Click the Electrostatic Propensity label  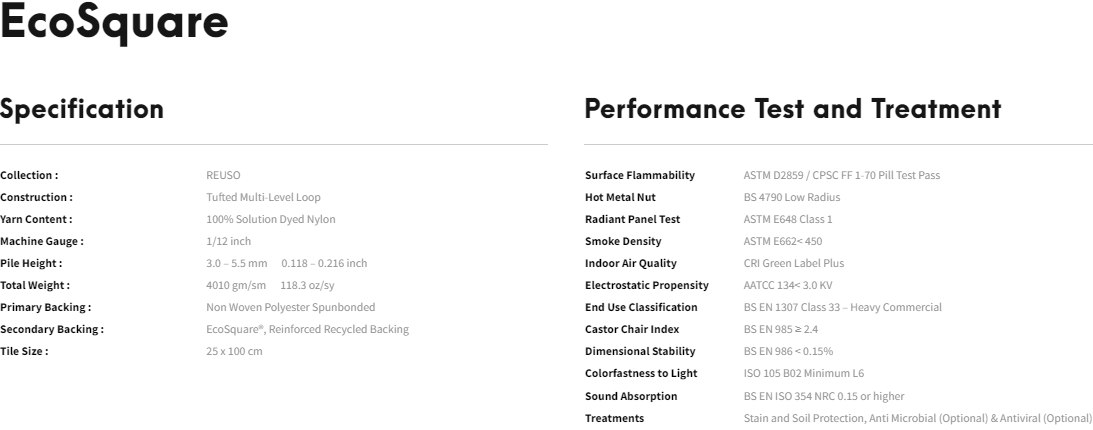pyautogui.click(x=646, y=285)
